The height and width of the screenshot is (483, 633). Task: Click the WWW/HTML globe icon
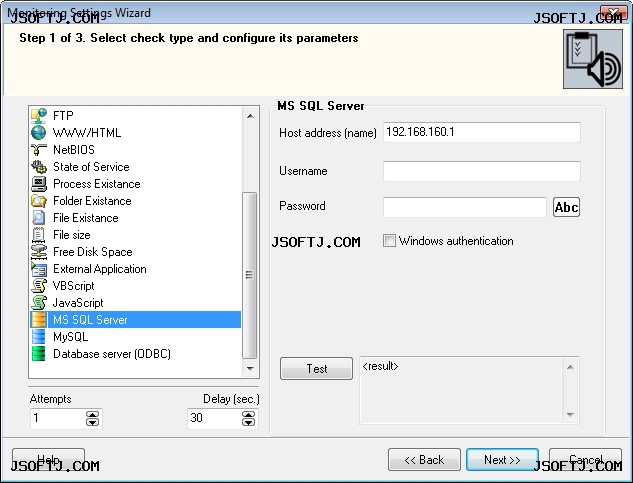[x=39, y=133]
